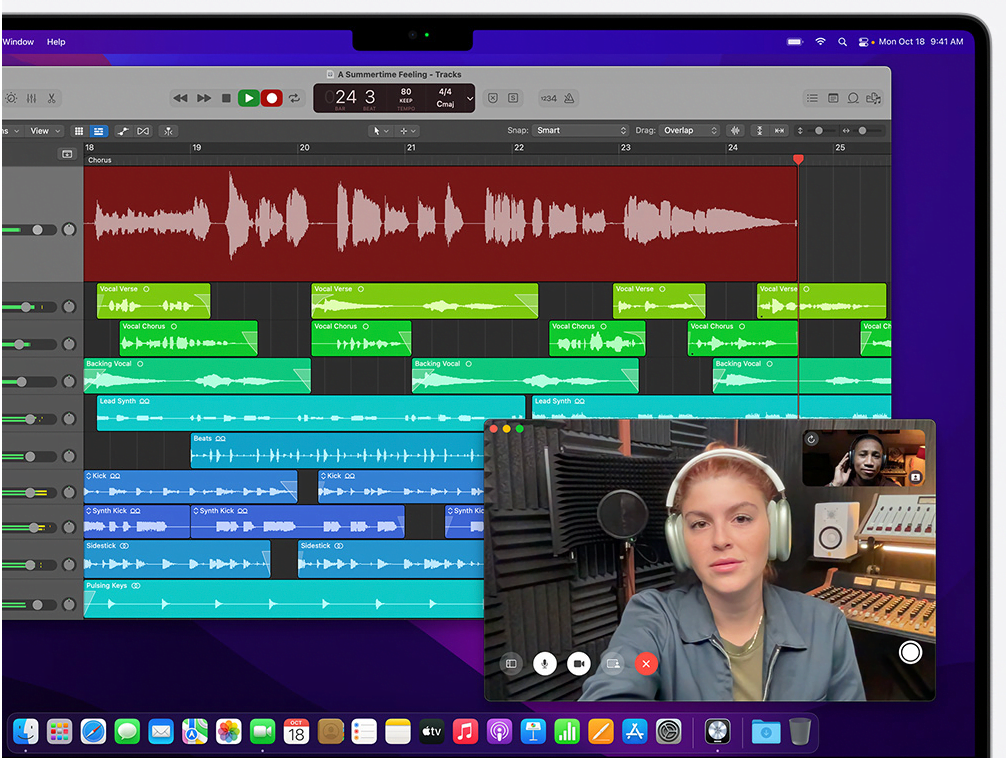
Task: Open the Smart Controls panel
Action: 12,98
